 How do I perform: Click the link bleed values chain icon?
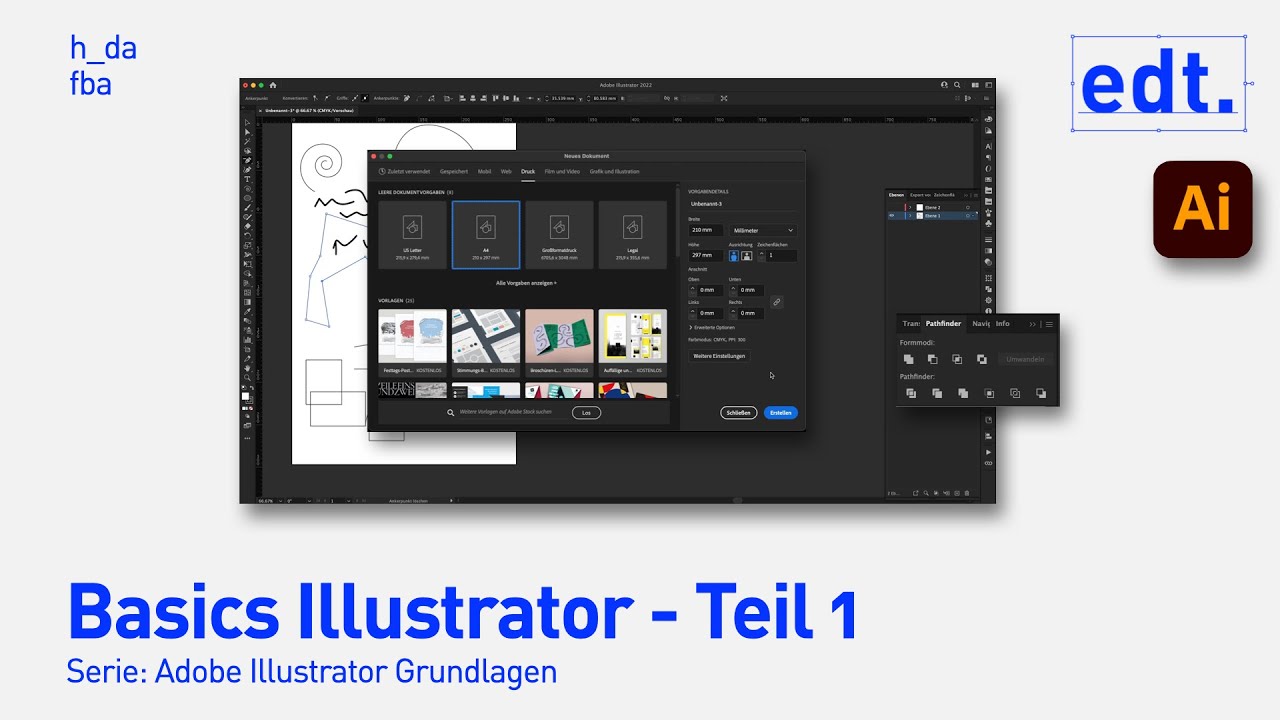point(776,301)
